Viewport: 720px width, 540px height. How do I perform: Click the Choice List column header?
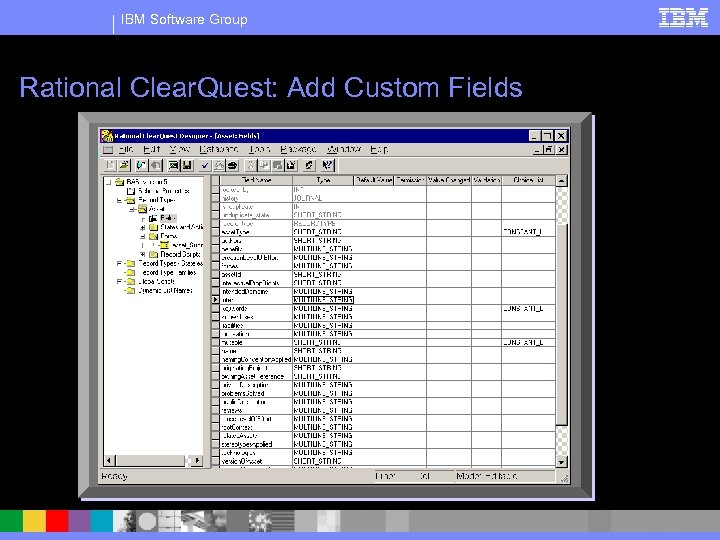coord(528,180)
